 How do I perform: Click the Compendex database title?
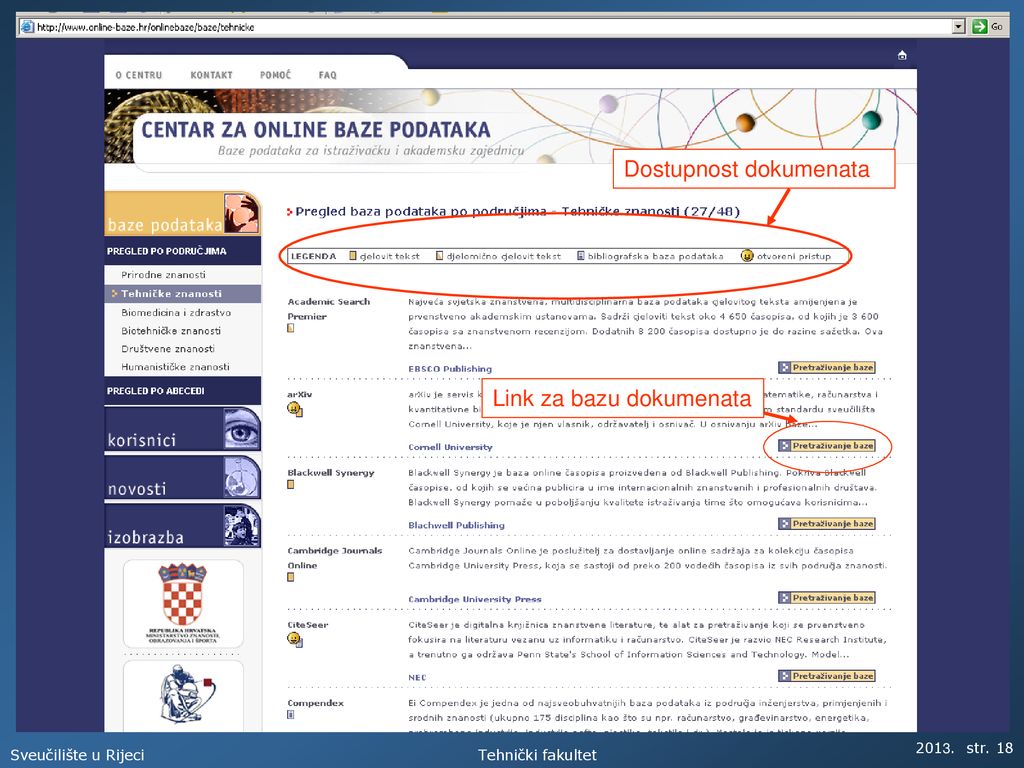(315, 703)
